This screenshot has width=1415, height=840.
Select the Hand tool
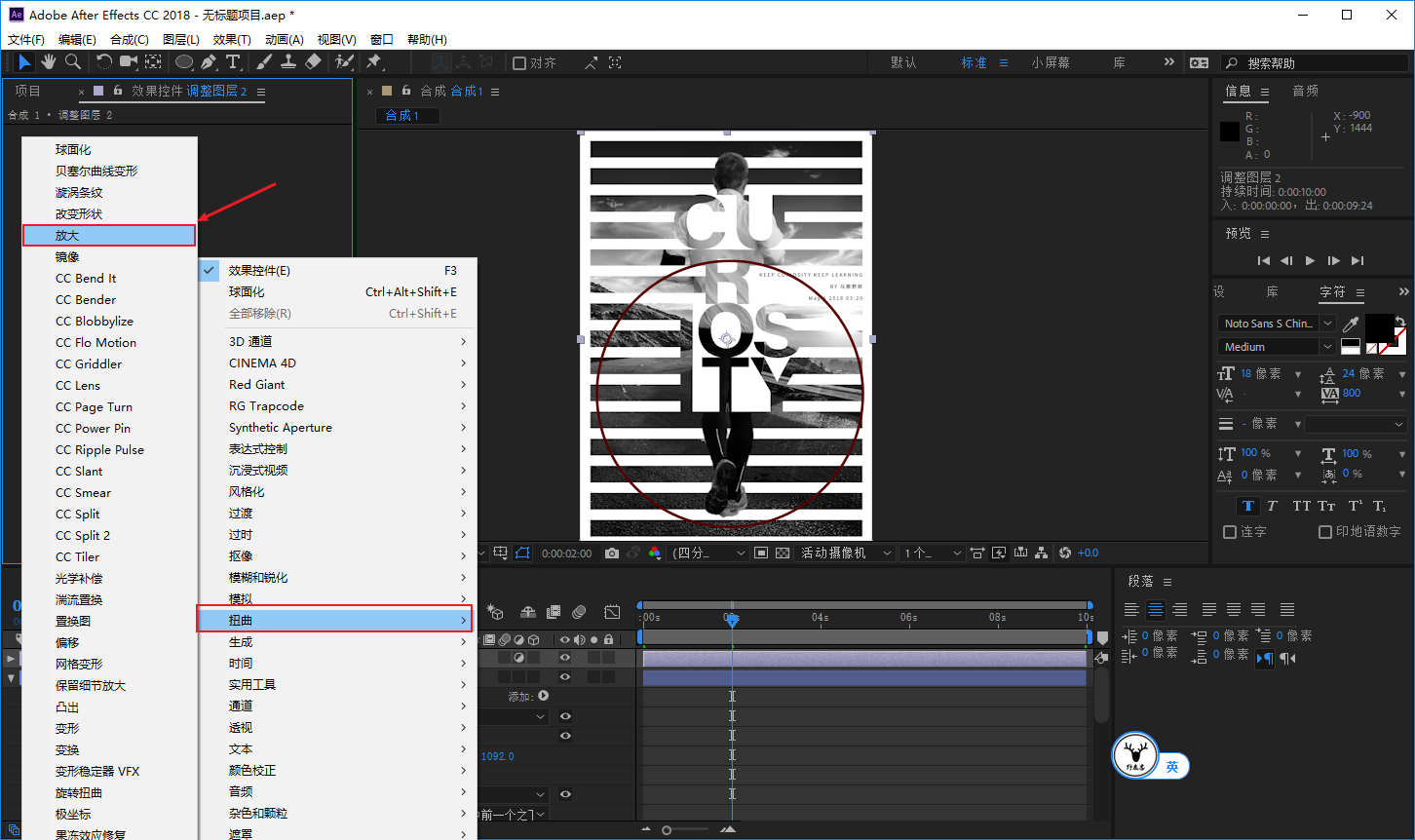coord(49,62)
